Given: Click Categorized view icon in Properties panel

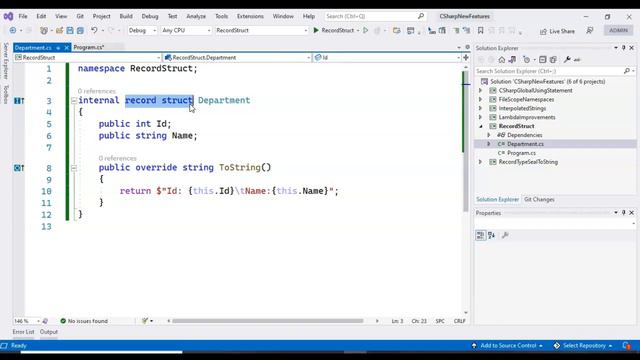Looking at the screenshot, I should [480, 235].
